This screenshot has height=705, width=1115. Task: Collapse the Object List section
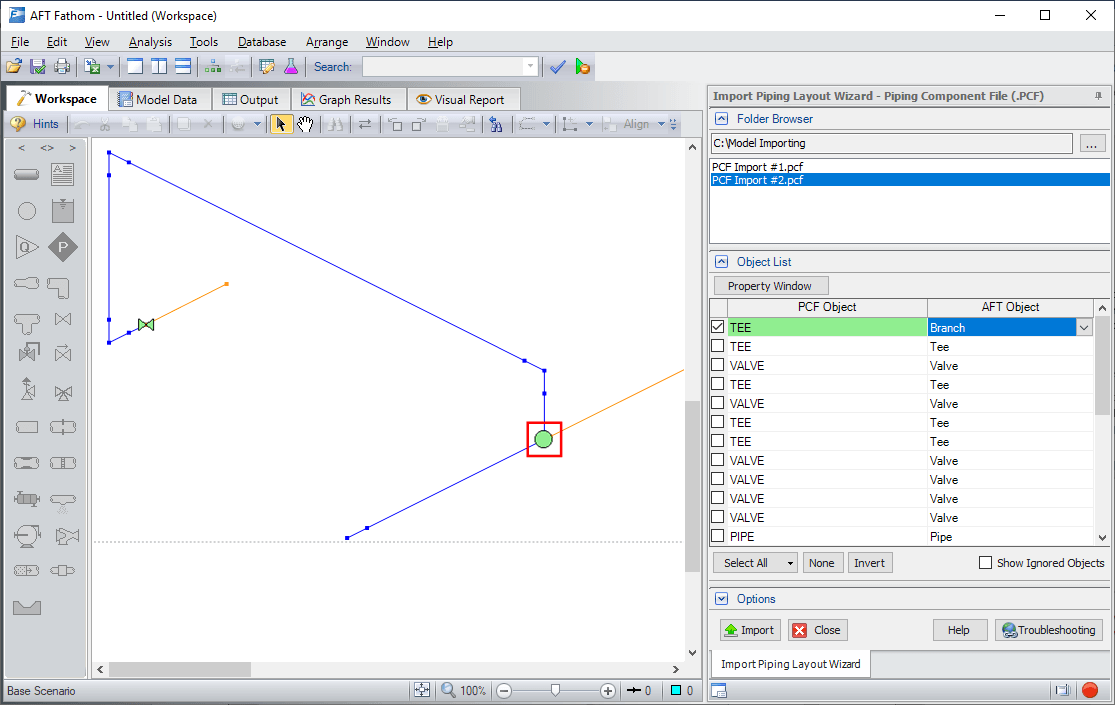click(x=722, y=262)
